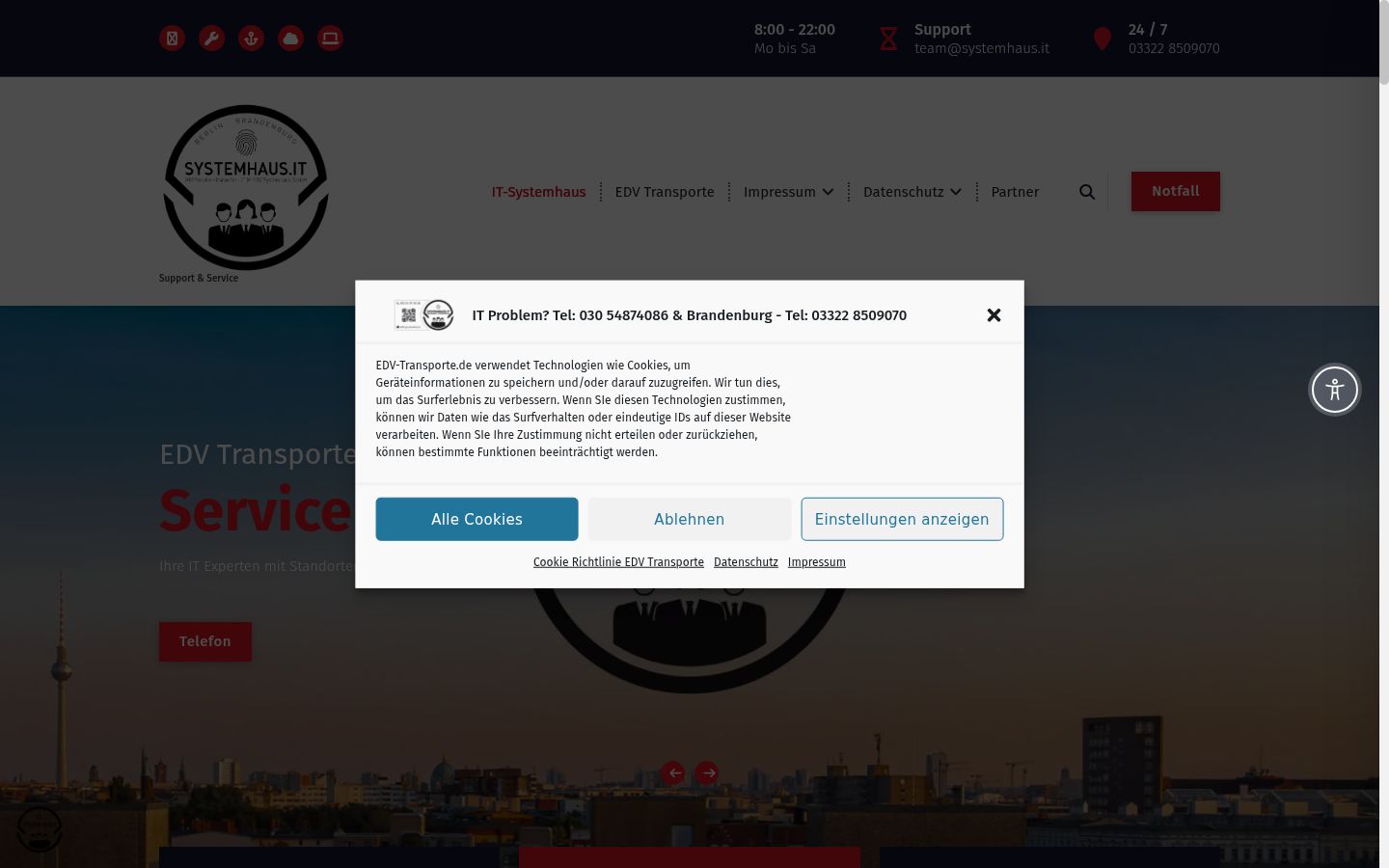This screenshot has height=868, width=1389.
Task: Click the team@systemhaus.it email address
Action: pos(982,48)
